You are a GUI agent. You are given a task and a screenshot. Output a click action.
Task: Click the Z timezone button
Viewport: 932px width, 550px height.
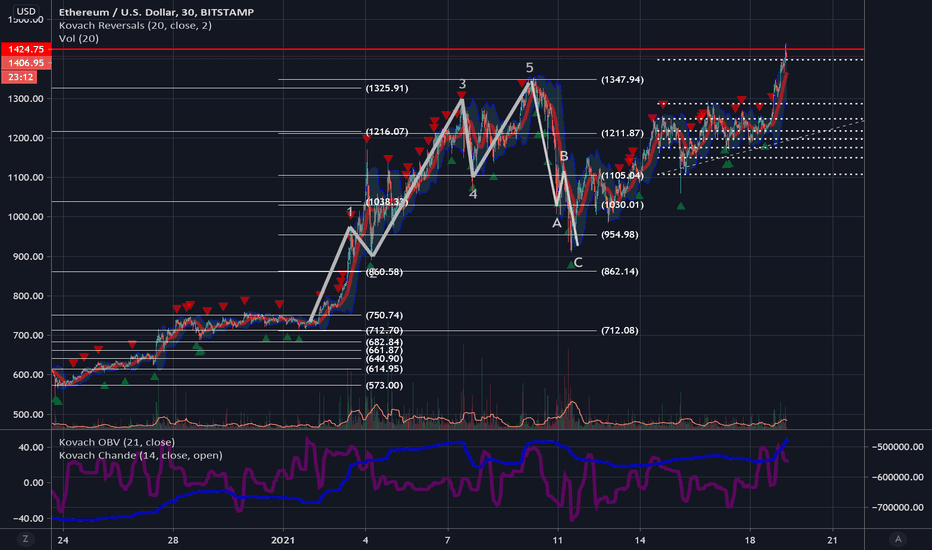point(25,539)
